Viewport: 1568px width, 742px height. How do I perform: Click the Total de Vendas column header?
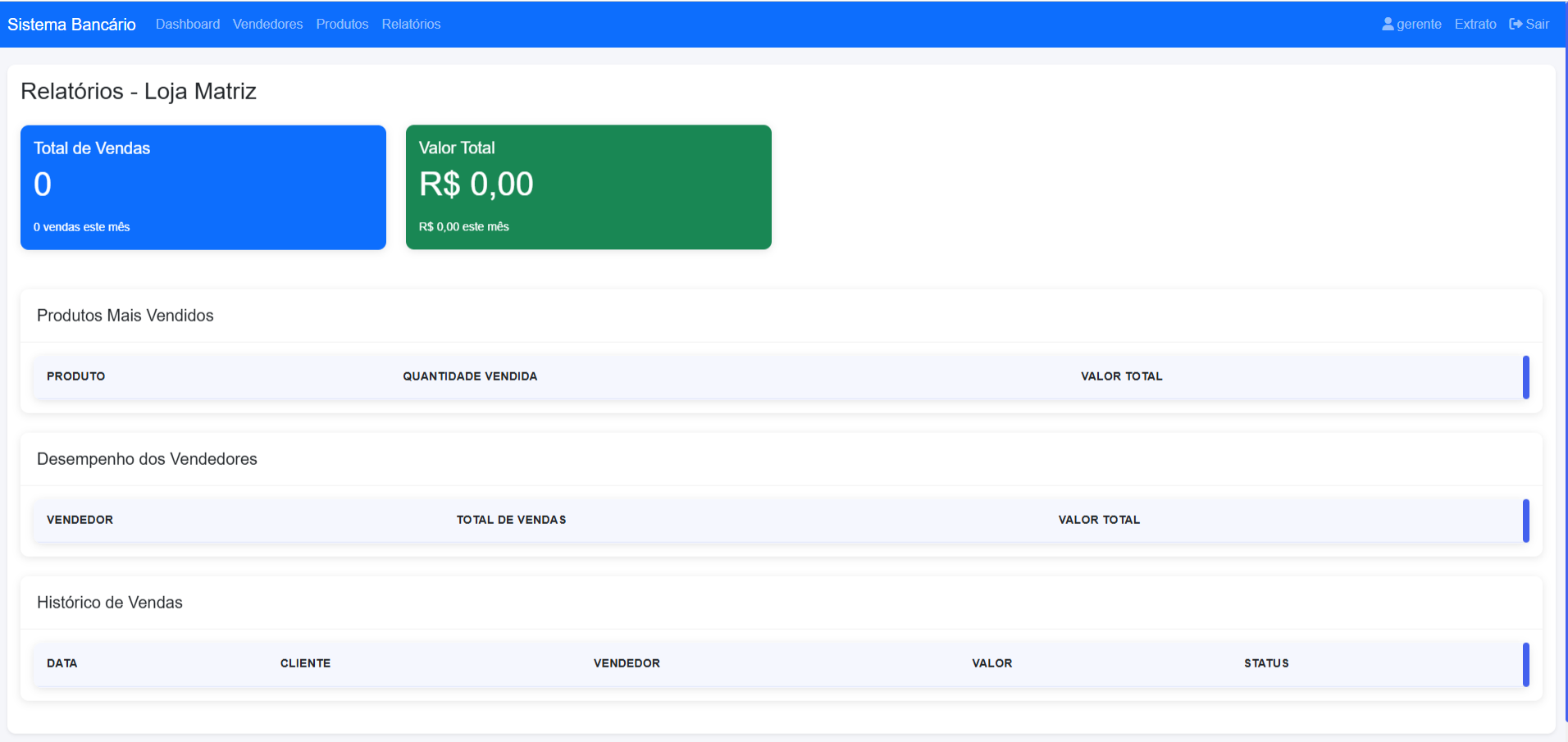(511, 520)
